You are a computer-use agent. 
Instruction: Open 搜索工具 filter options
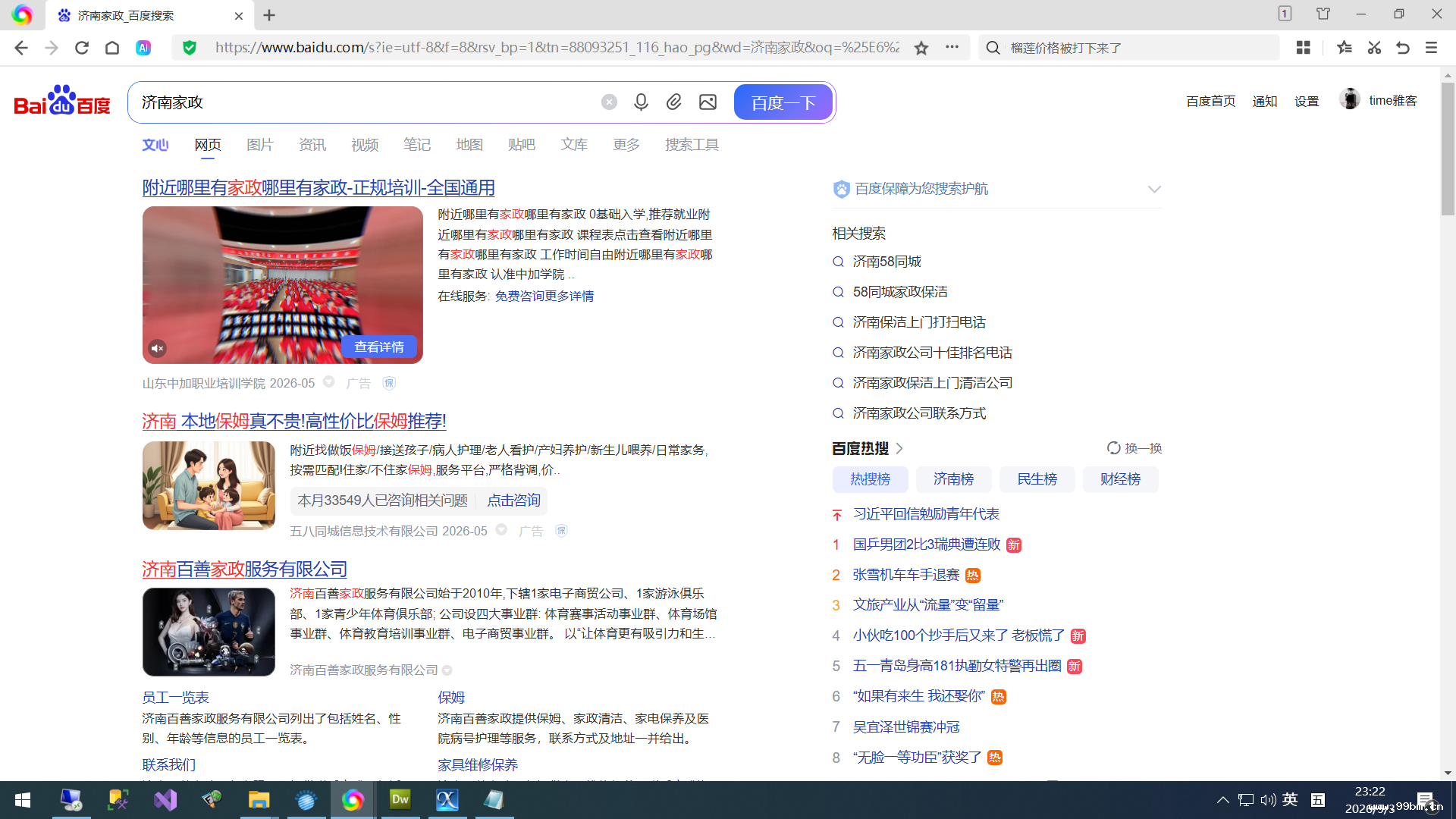tap(692, 145)
